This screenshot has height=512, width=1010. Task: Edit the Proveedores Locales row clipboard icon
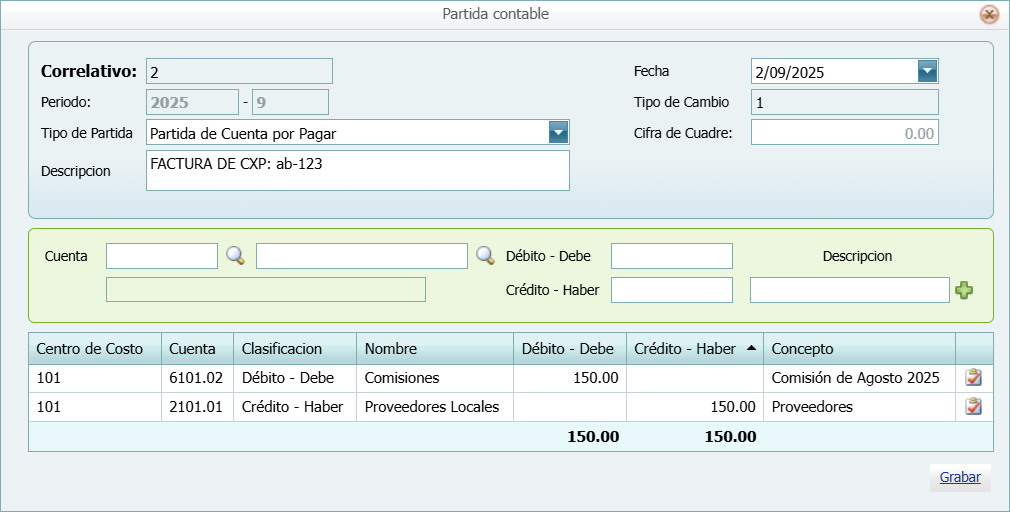973,406
